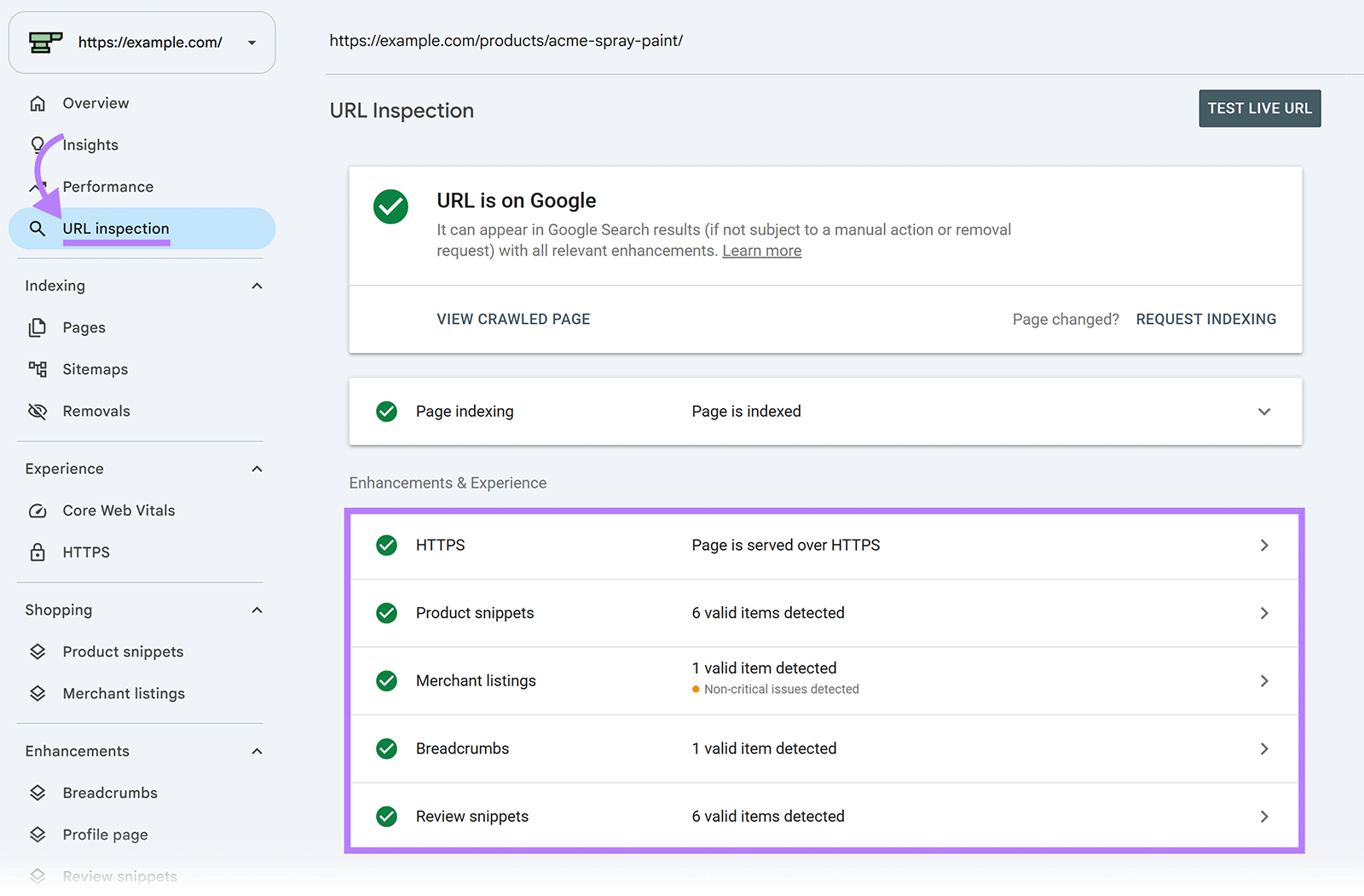Click the URL inspection magnifier icon
The width and height of the screenshot is (1364, 896).
(x=38, y=228)
